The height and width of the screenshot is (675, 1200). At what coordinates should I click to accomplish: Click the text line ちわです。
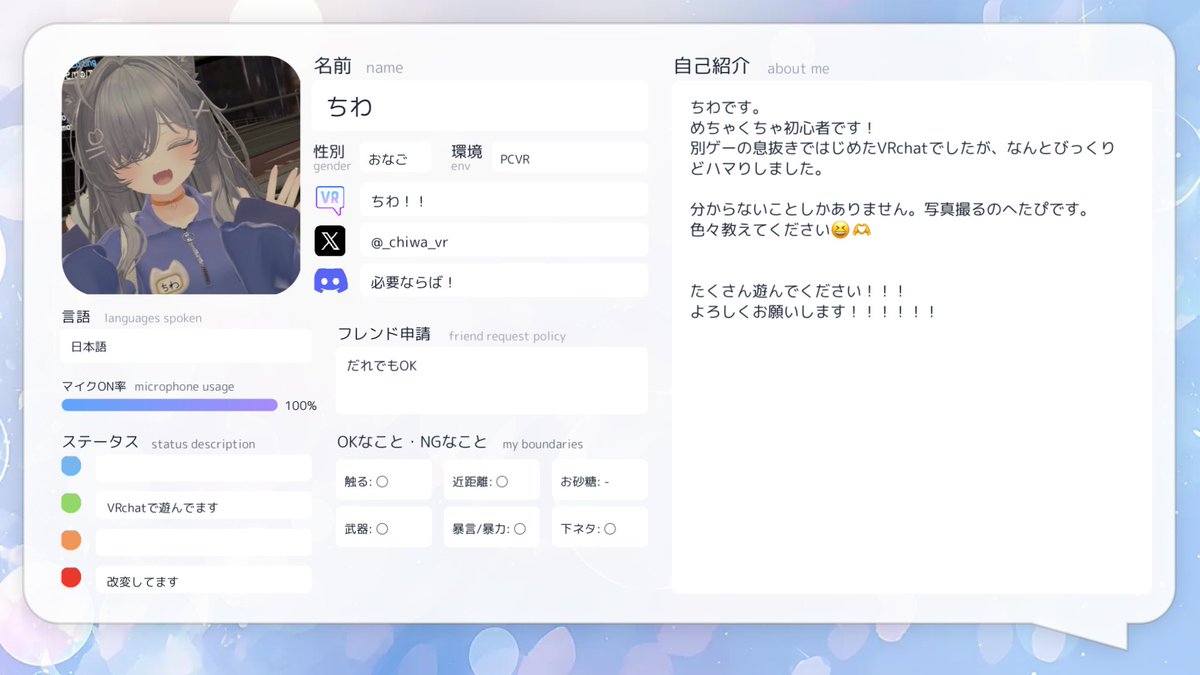click(726, 107)
